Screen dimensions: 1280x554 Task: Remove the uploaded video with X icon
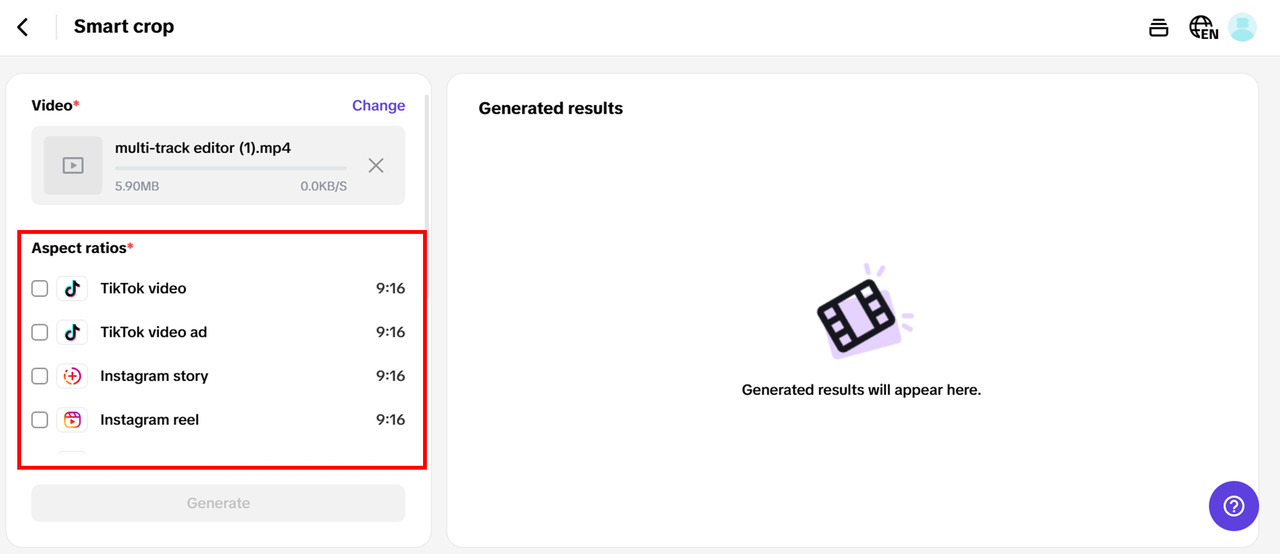click(x=376, y=165)
